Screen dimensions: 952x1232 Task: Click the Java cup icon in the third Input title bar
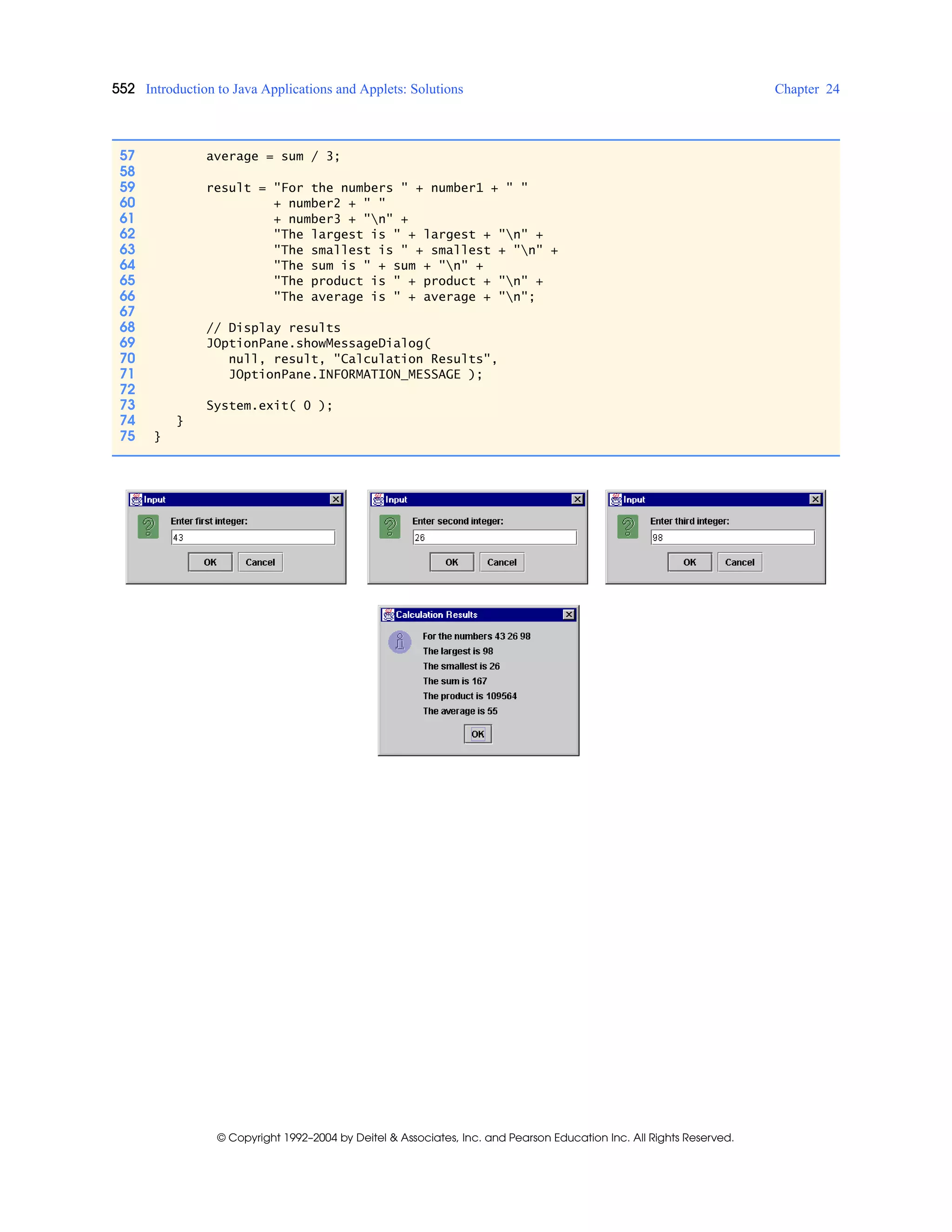pyautogui.click(x=616, y=499)
